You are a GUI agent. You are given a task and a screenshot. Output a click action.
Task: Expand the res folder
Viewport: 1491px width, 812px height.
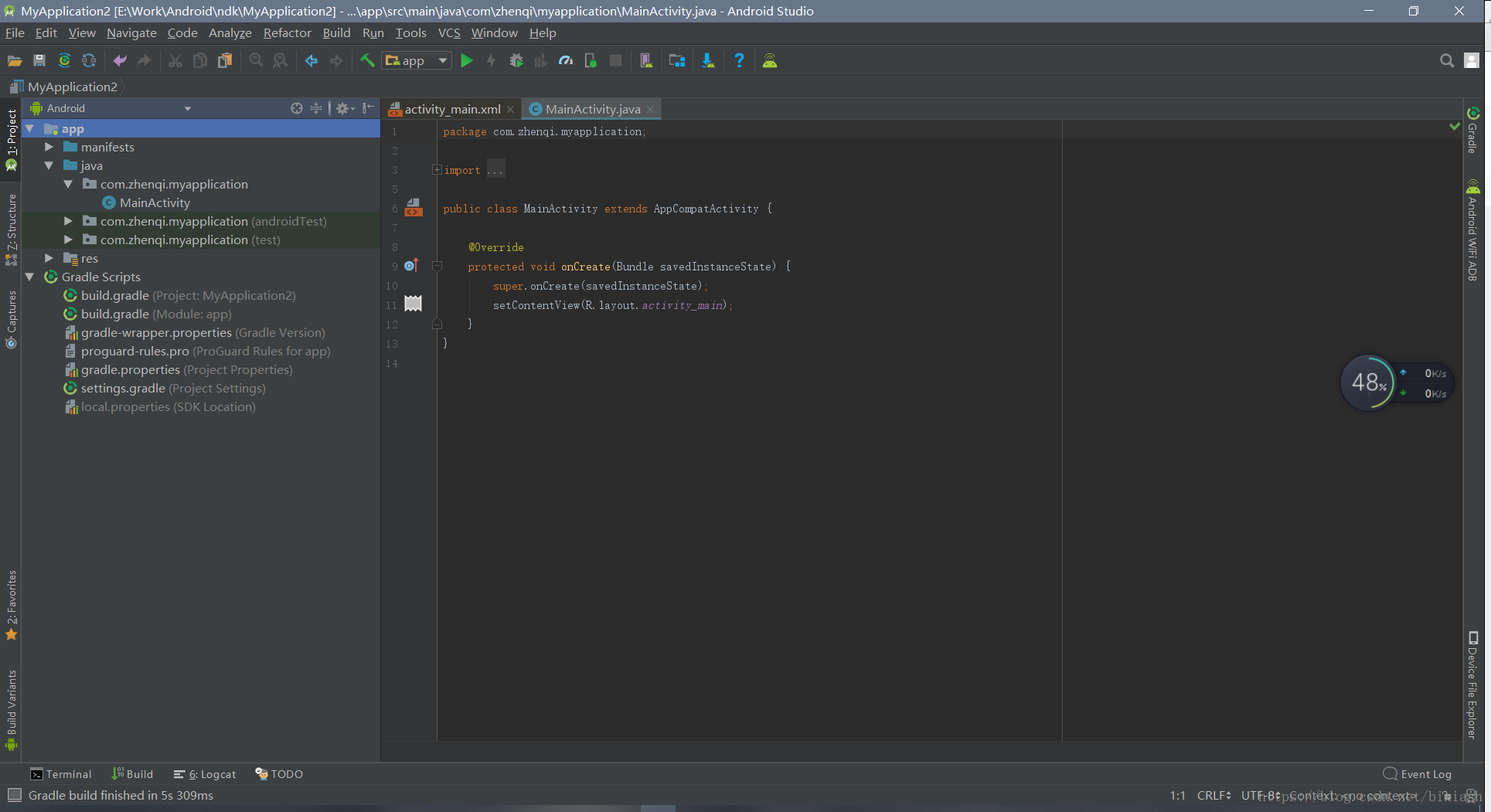(x=49, y=258)
